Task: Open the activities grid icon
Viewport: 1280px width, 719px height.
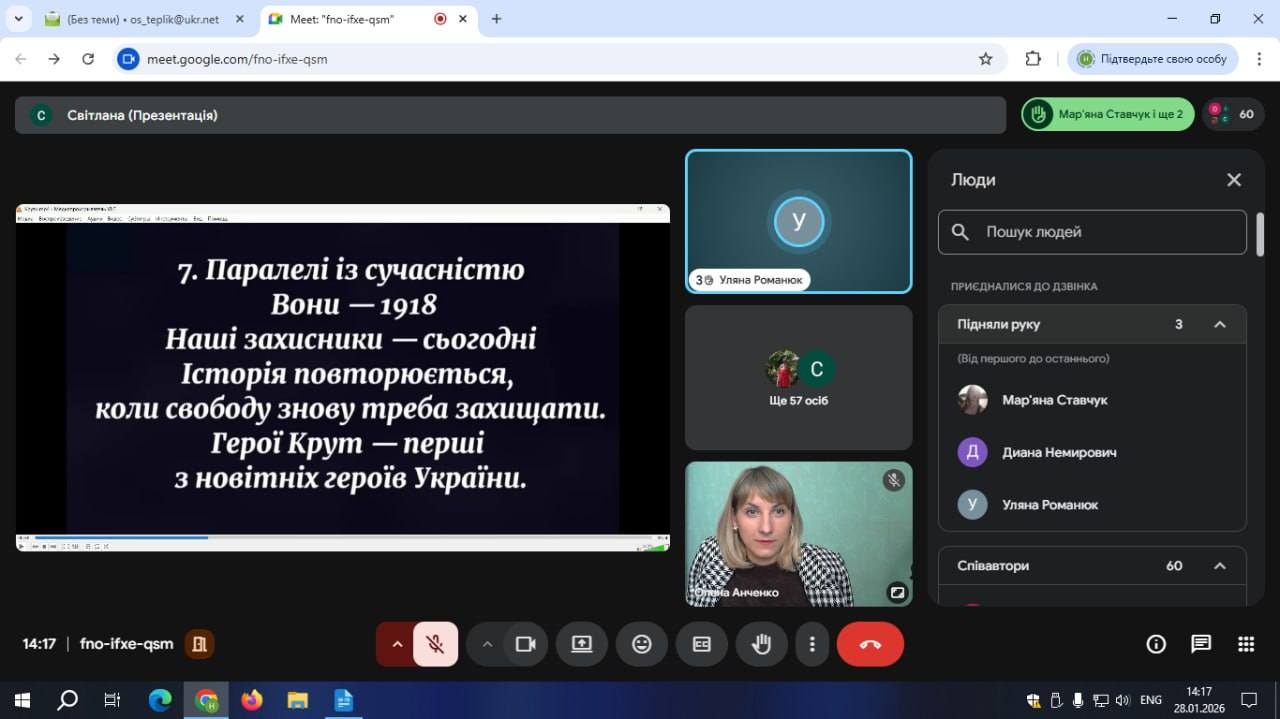Action: click(x=1246, y=644)
